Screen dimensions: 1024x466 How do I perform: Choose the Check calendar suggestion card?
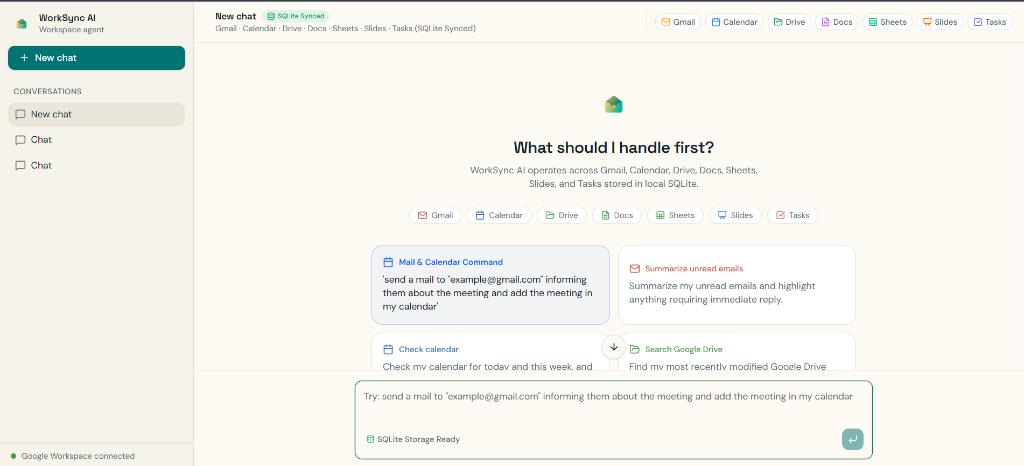pos(490,352)
